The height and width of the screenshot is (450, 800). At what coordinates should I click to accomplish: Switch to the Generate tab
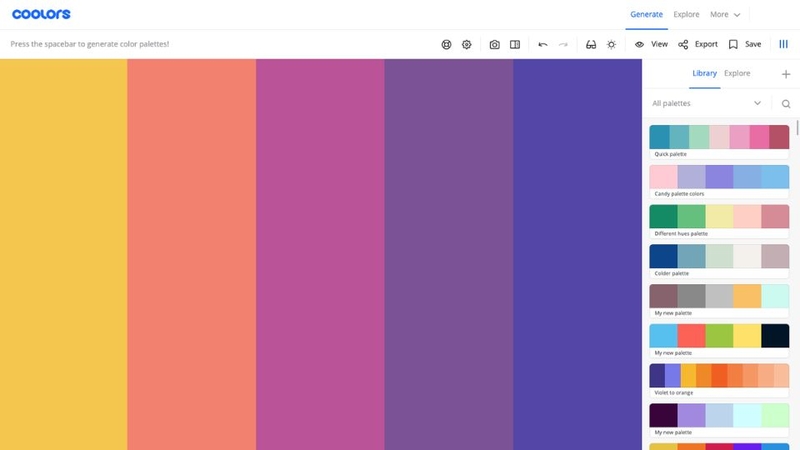pyautogui.click(x=646, y=14)
